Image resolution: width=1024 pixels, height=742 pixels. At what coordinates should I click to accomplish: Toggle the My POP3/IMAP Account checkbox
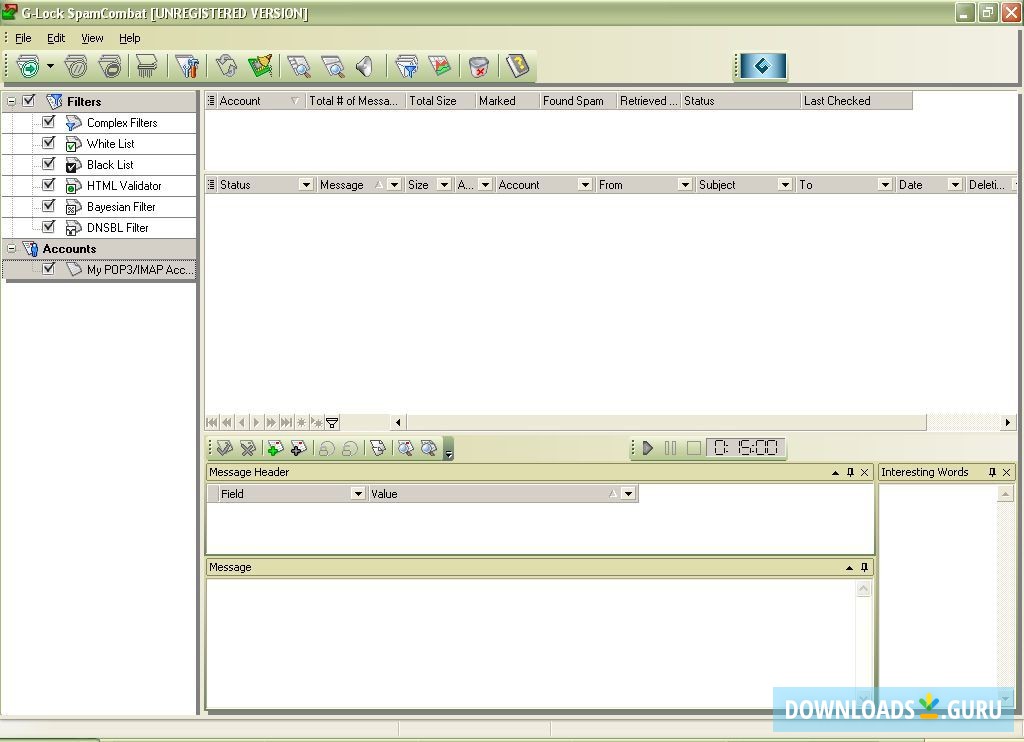pos(48,268)
